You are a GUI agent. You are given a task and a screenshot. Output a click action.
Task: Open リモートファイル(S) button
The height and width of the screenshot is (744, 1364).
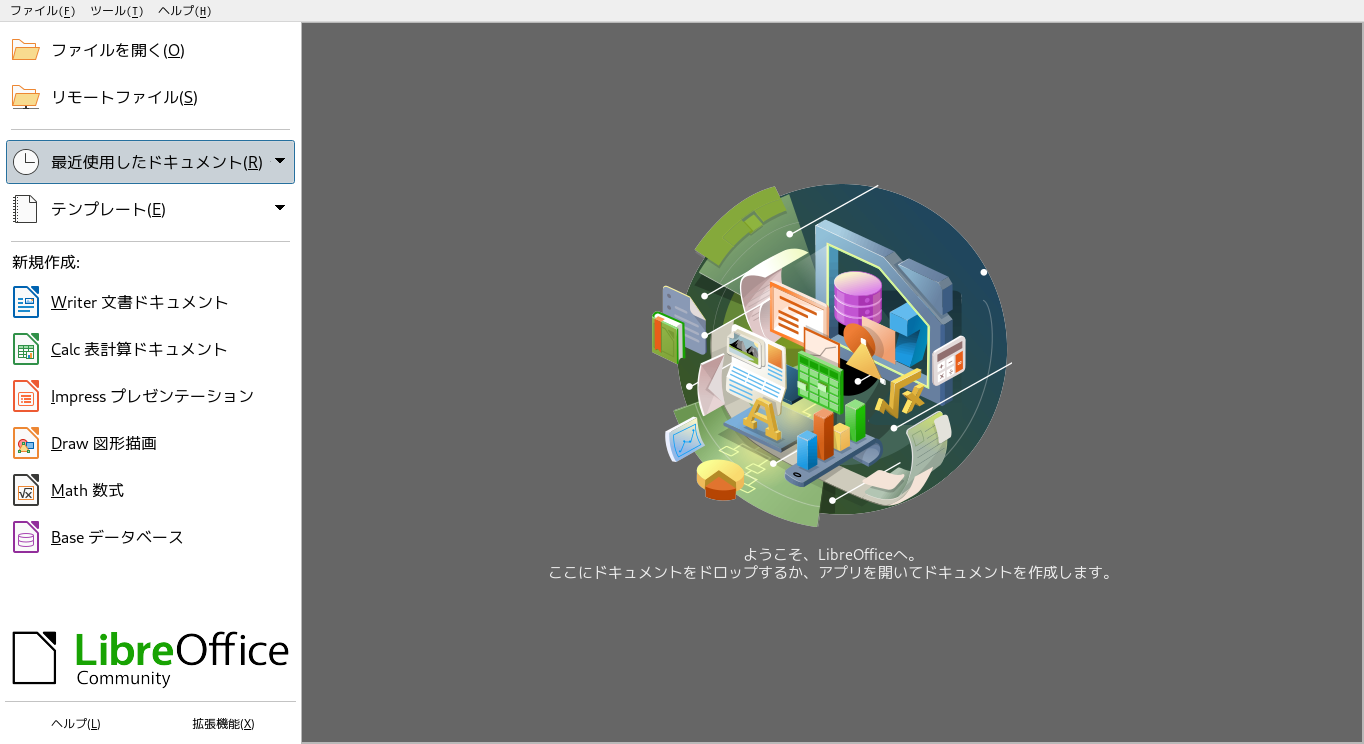pyautogui.click(x=150, y=97)
